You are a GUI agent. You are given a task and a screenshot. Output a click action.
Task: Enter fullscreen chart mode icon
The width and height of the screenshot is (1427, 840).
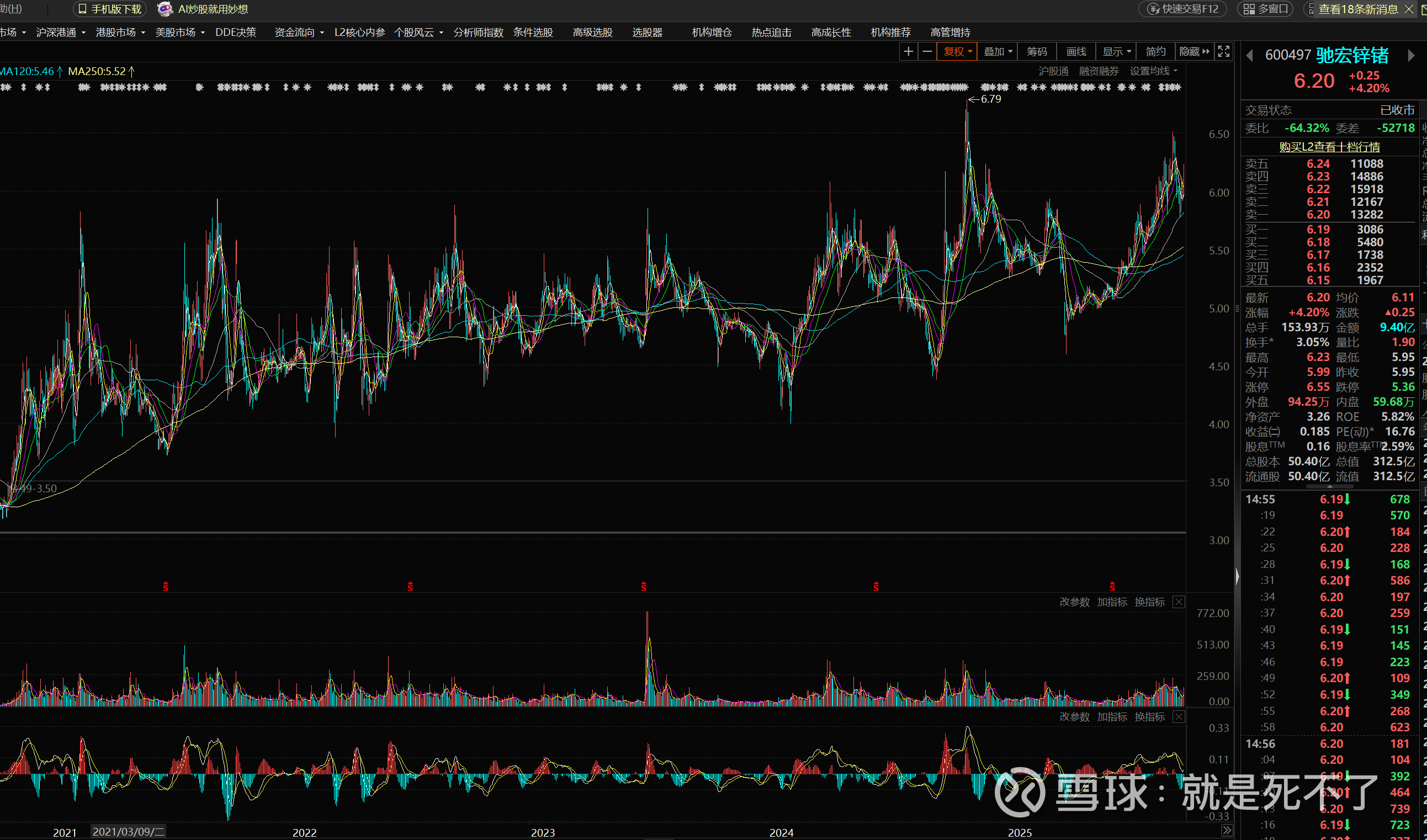tap(1223, 51)
